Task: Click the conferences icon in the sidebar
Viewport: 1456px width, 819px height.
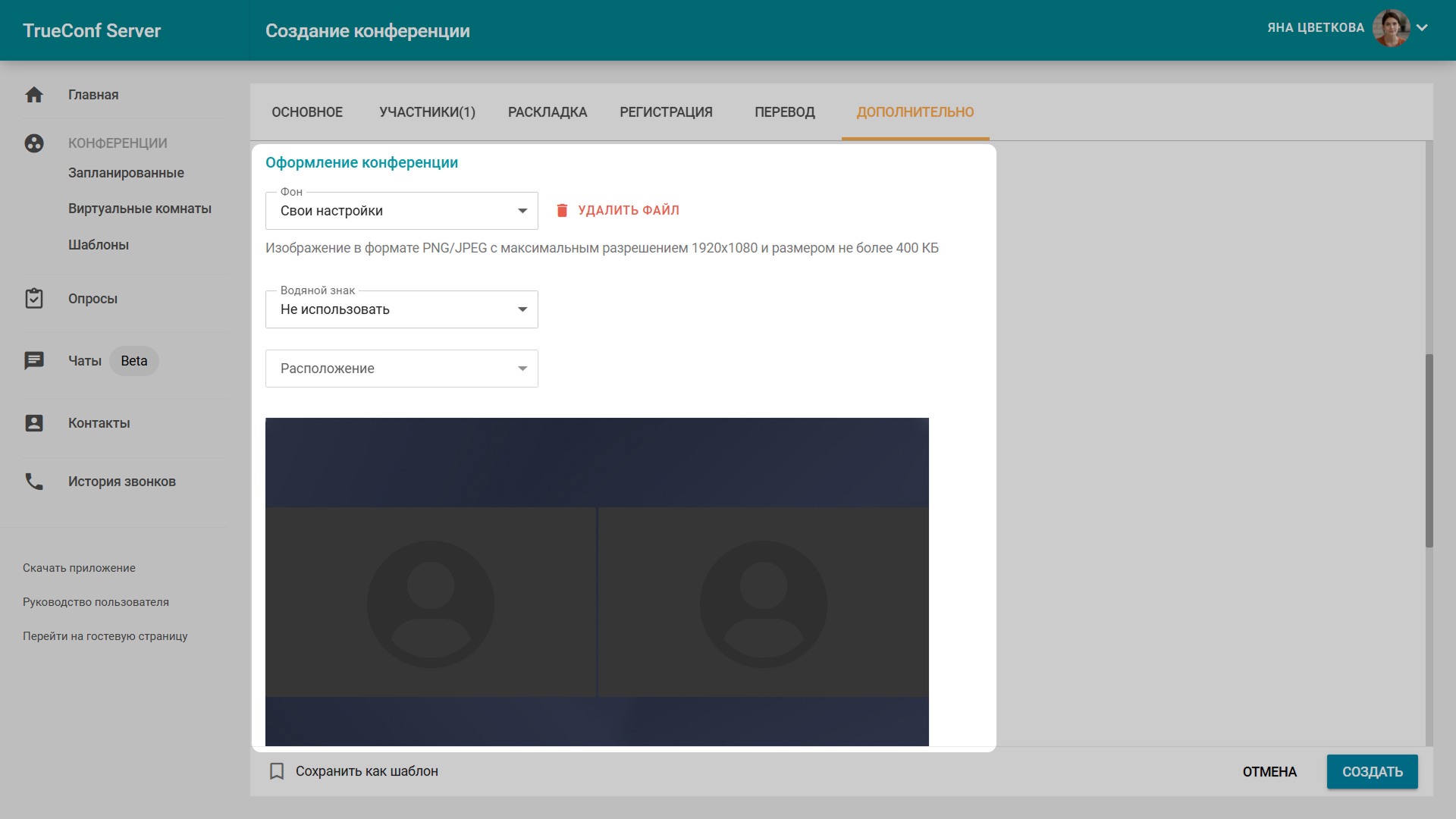Action: tap(34, 143)
